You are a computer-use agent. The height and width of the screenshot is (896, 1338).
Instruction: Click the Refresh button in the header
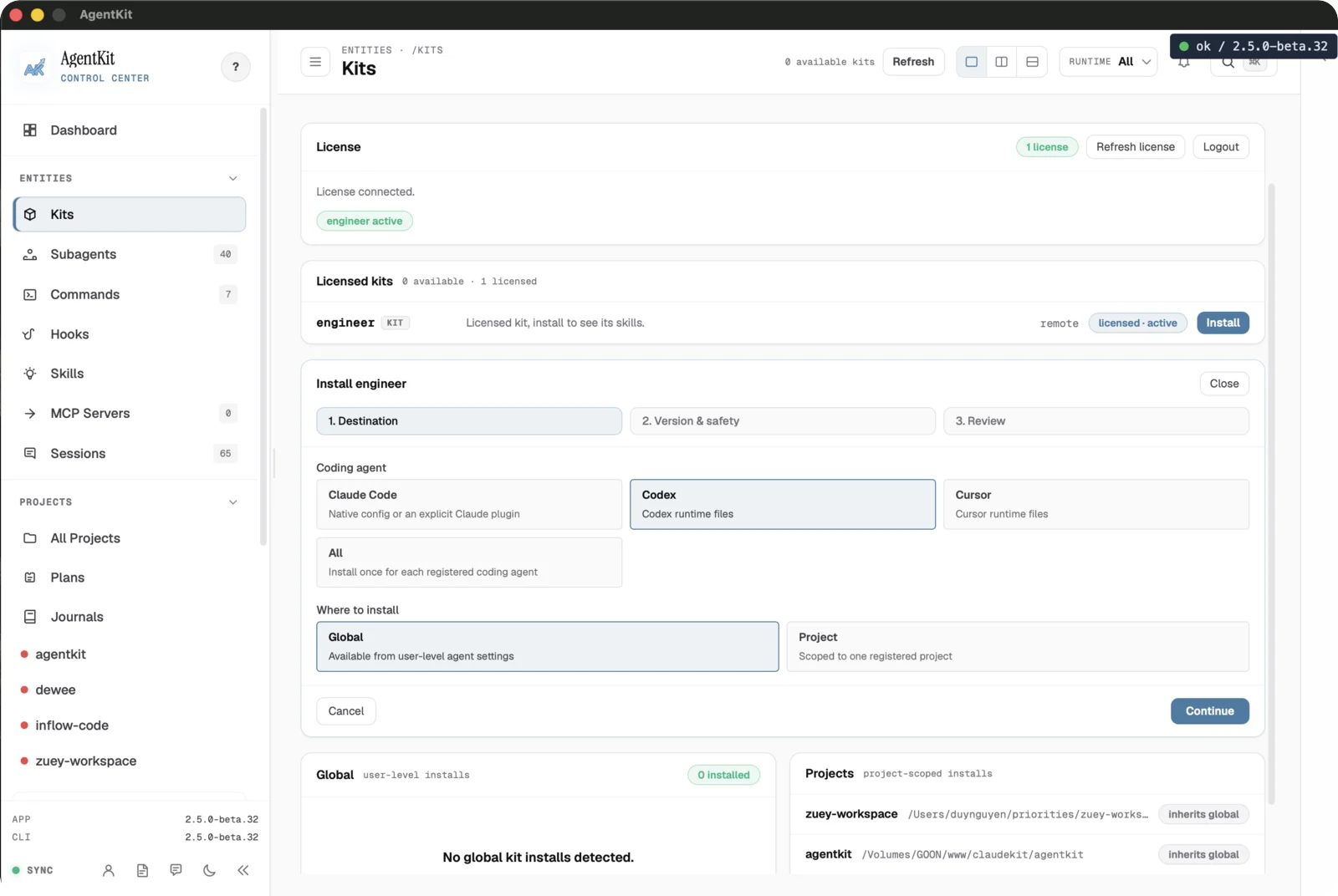[x=913, y=62]
